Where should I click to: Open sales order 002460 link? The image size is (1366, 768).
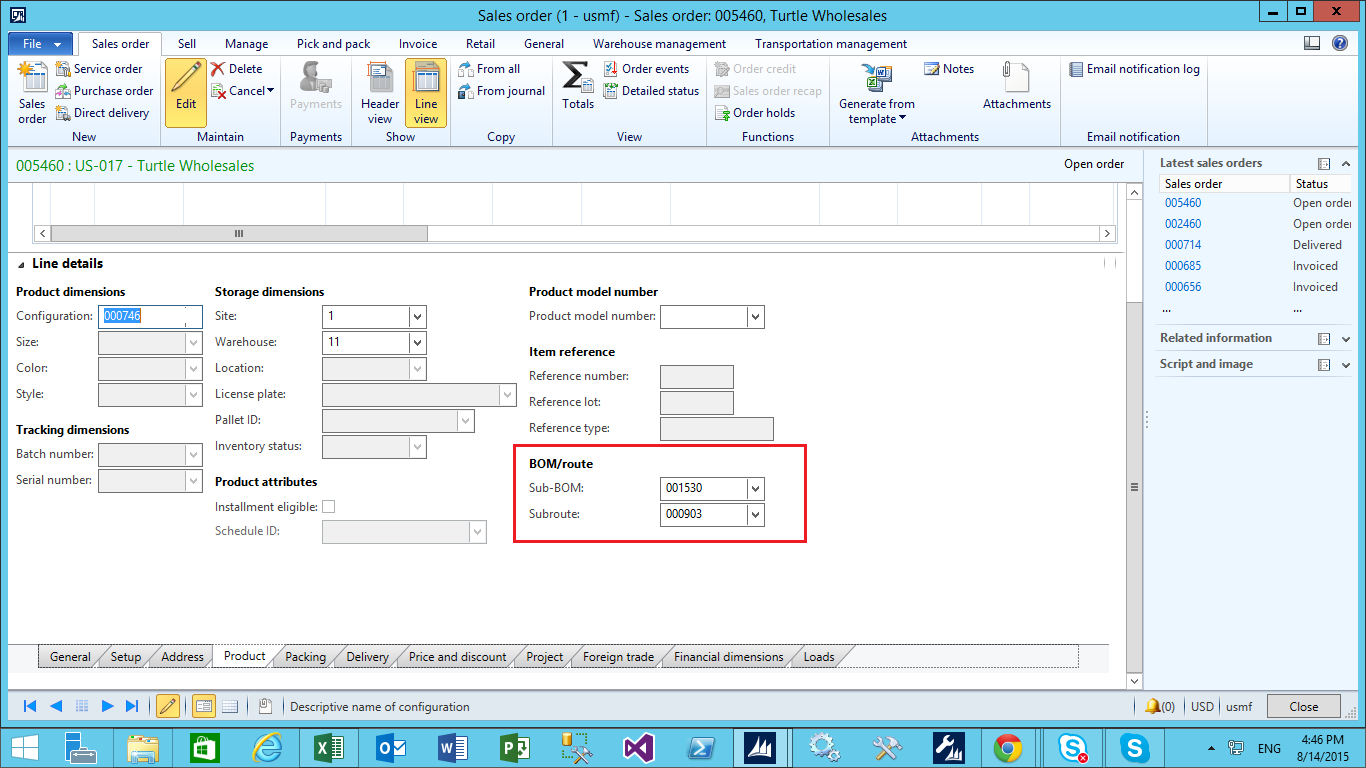click(x=1183, y=224)
